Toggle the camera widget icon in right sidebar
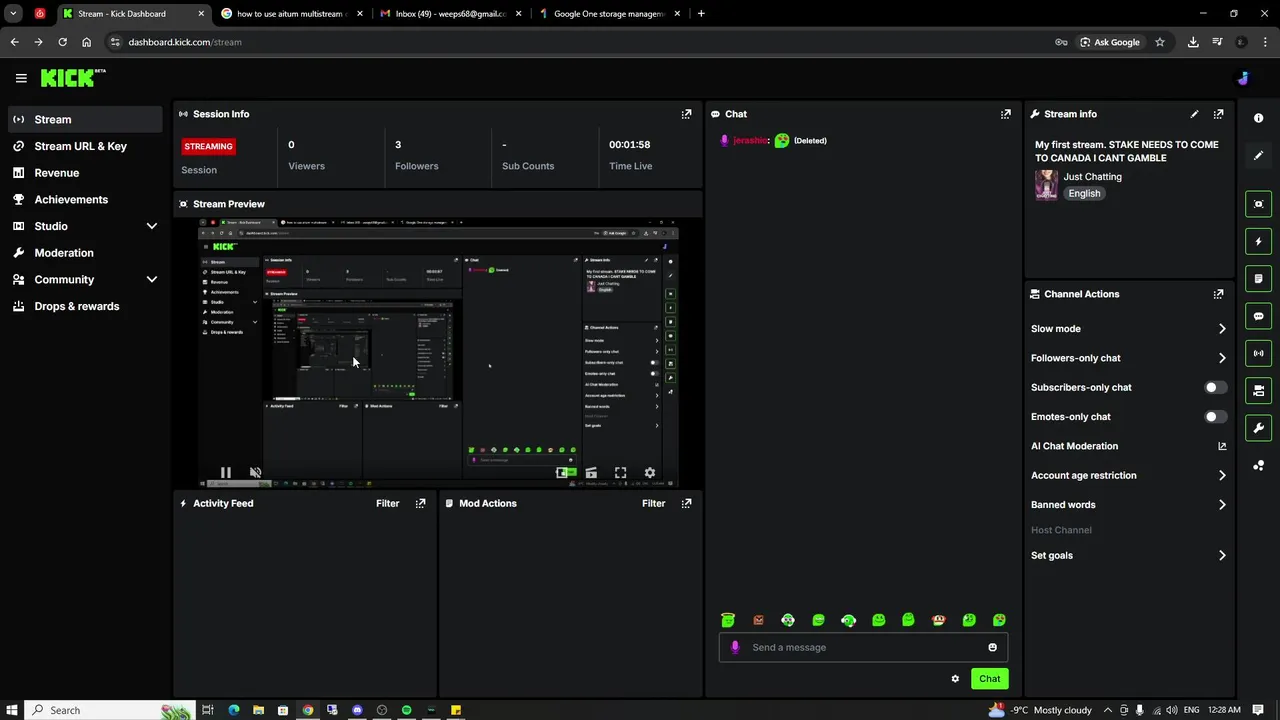 pos(1259,391)
